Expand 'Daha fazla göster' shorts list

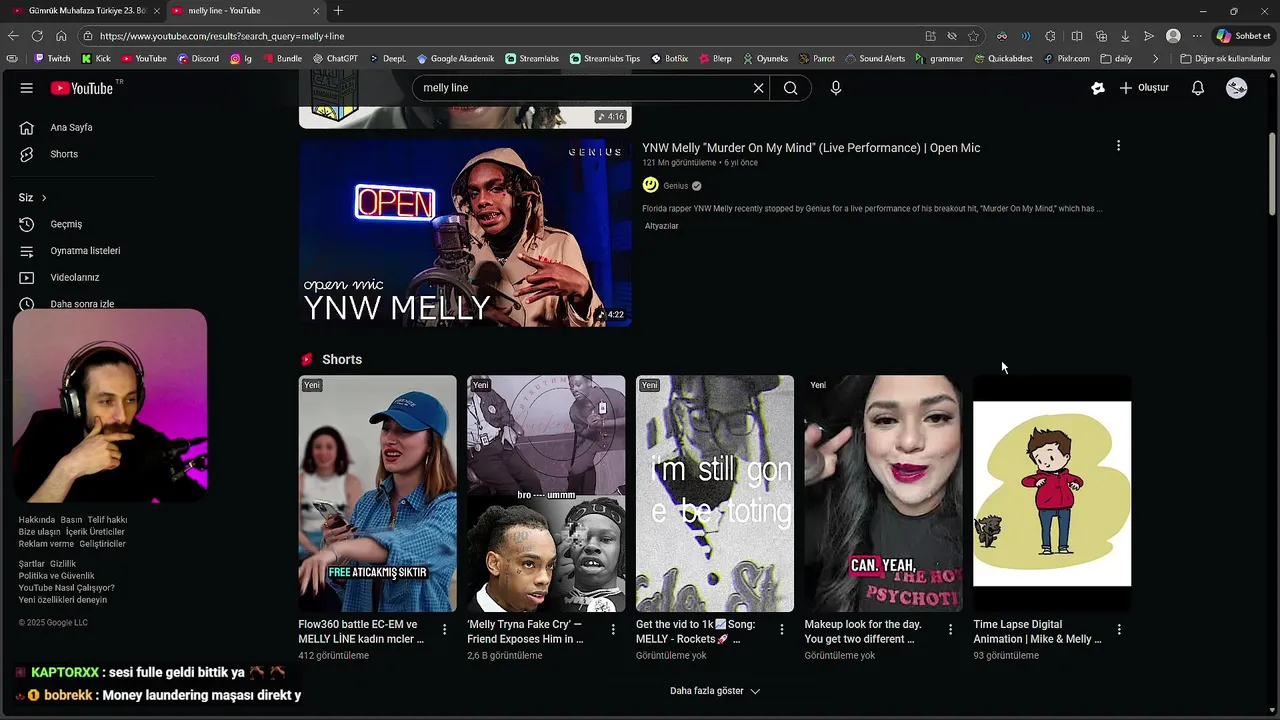(x=715, y=691)
